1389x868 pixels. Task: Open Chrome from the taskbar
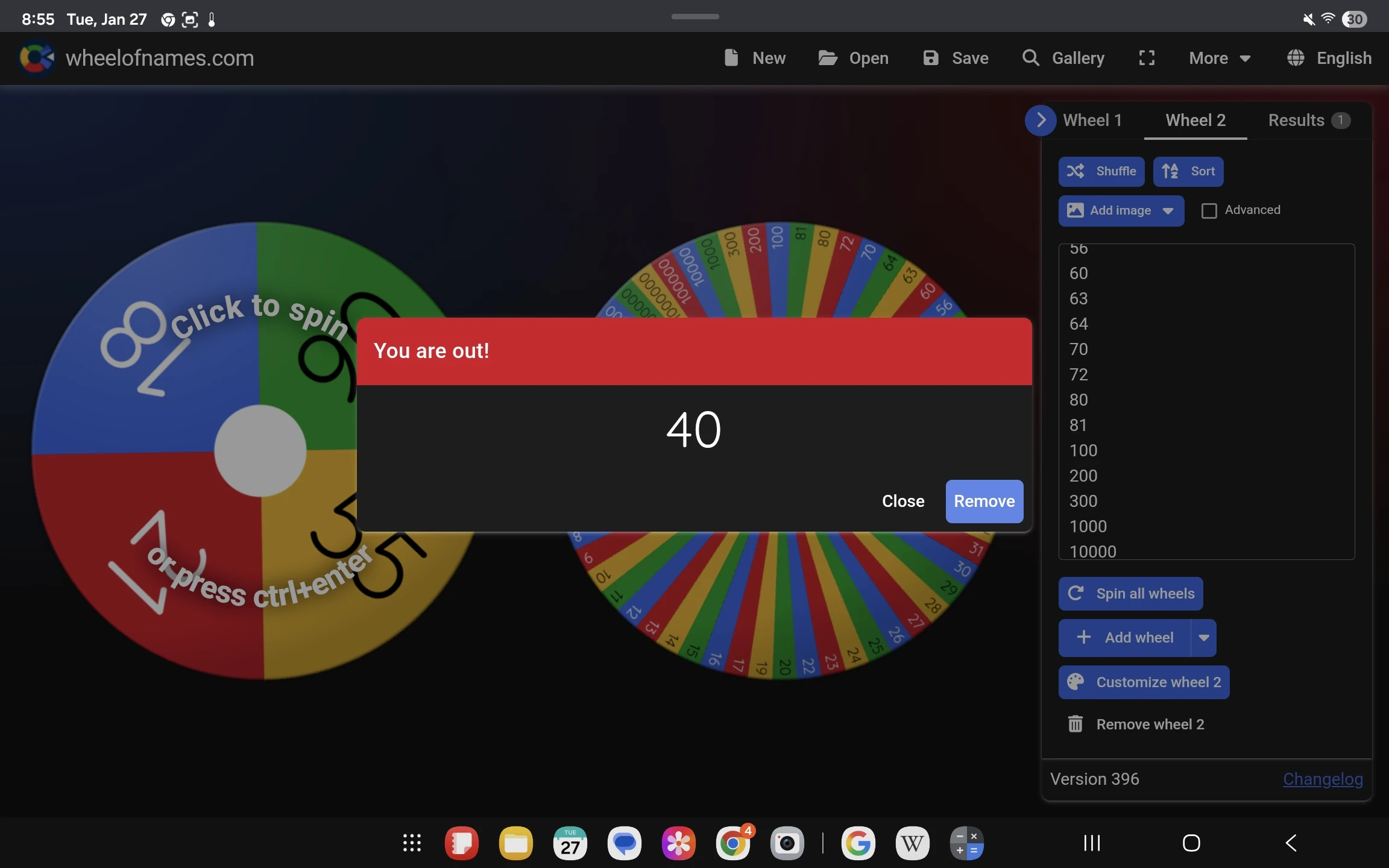click(732, 843)
